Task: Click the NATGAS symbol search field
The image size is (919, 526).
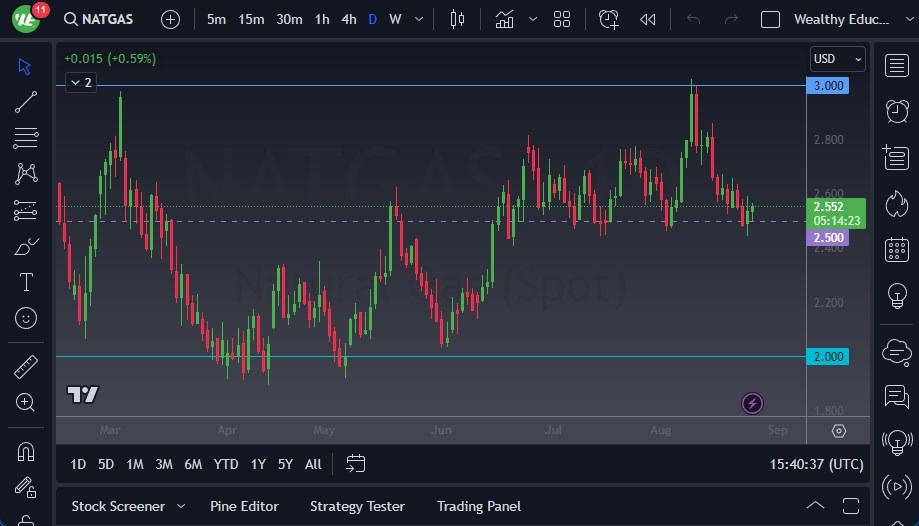Action: [100, 19]
